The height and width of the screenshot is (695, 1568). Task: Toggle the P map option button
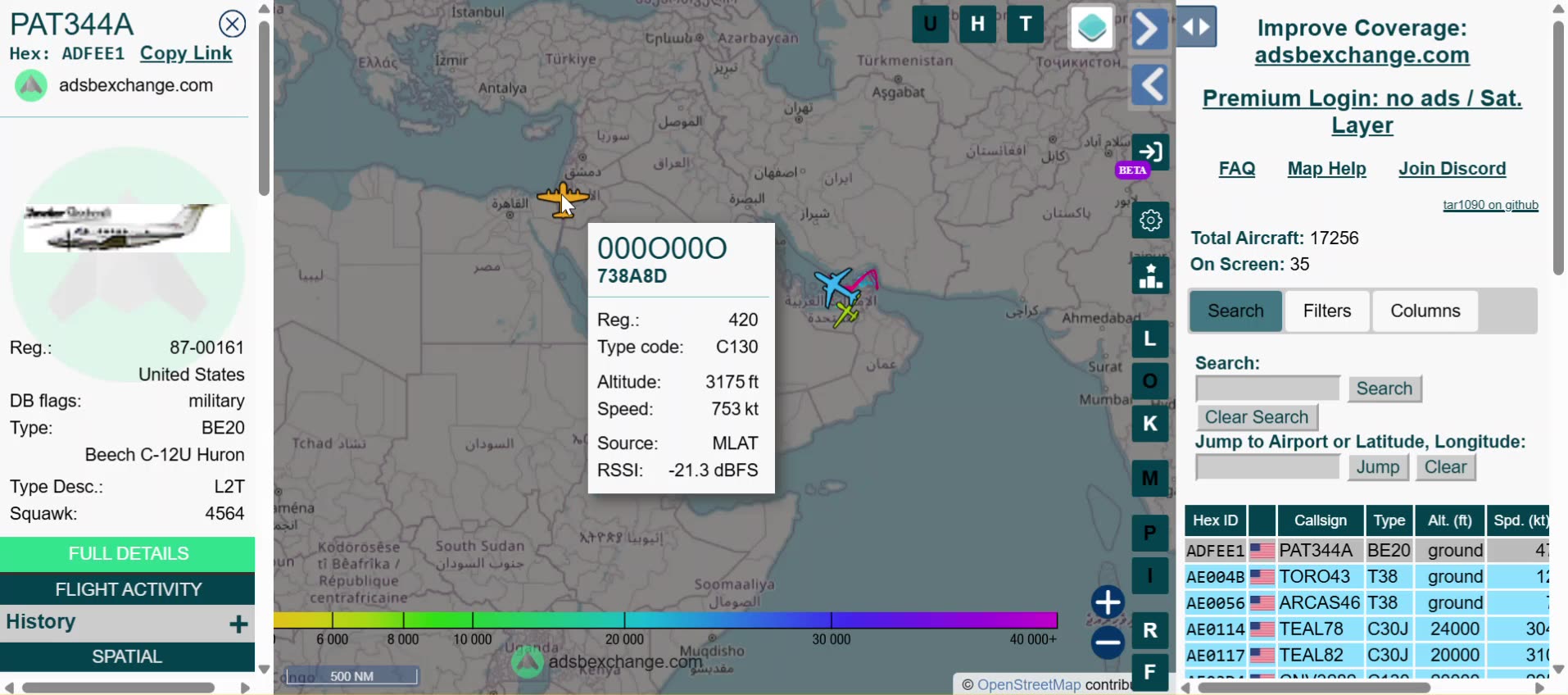1150,534
